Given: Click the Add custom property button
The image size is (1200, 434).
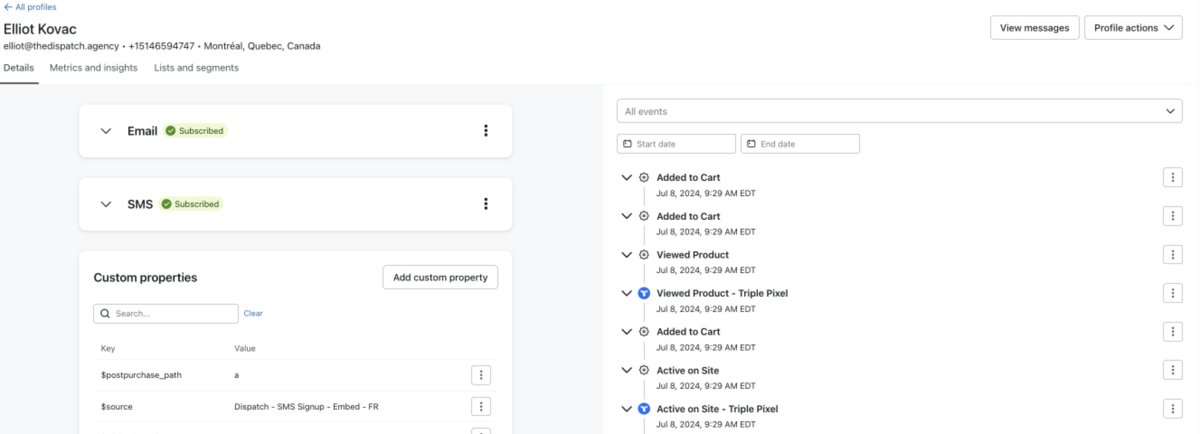Looking at the screenshot, I should pos(440,277).
